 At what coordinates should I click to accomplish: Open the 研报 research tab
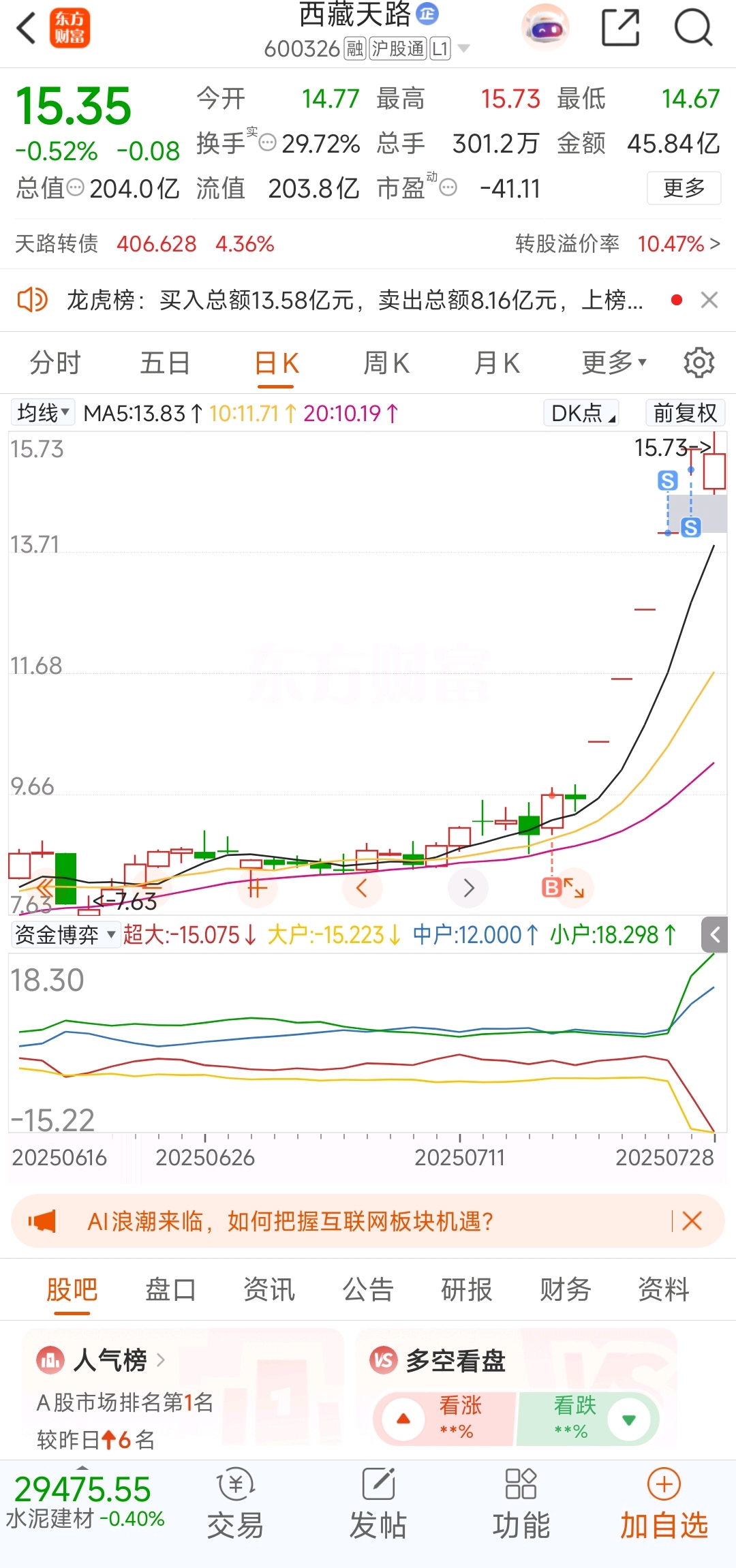[x=467, y=1289]
